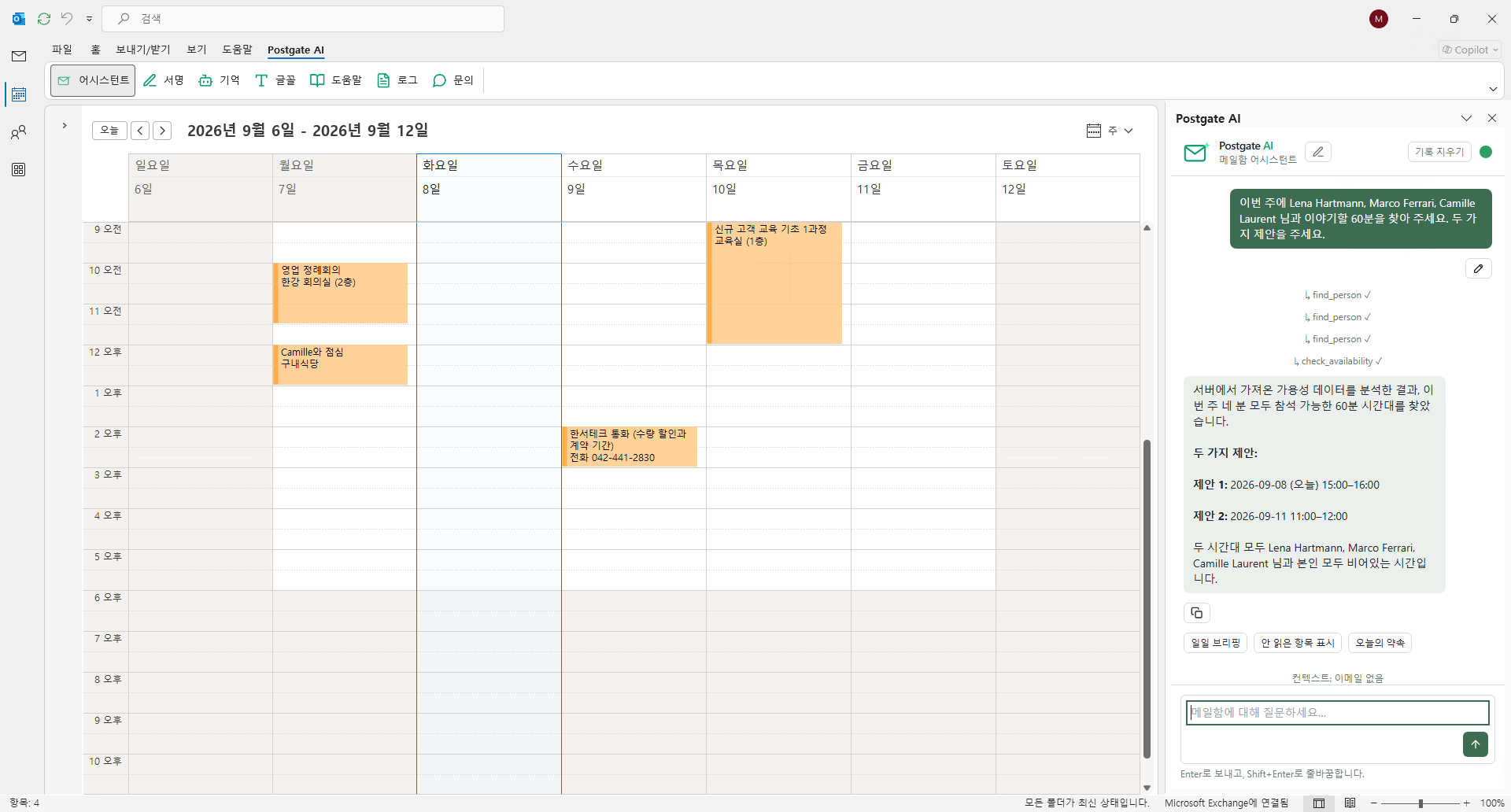Select the 보기 ribbon tab
The width and height of the screenshot is (1511, 812).
tap(197, 50)
